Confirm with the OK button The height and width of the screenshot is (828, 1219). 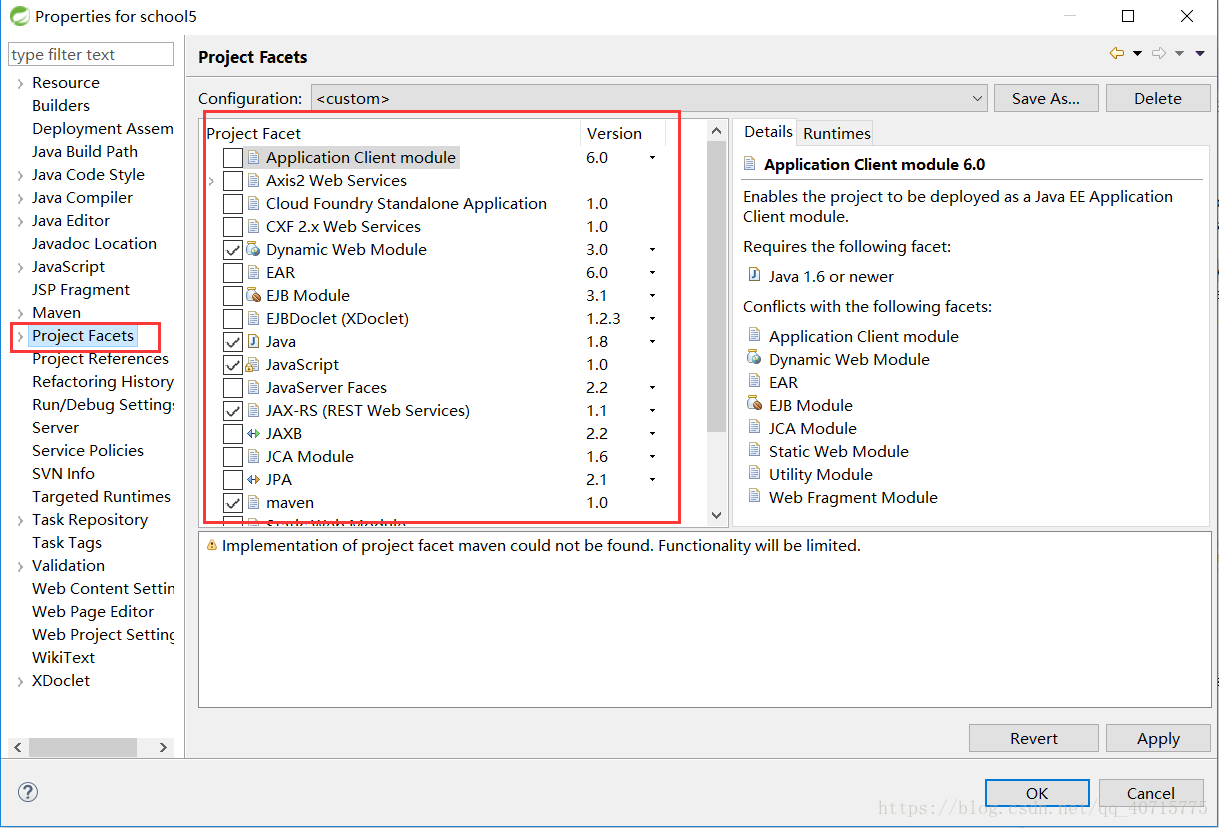(1037, 793)
